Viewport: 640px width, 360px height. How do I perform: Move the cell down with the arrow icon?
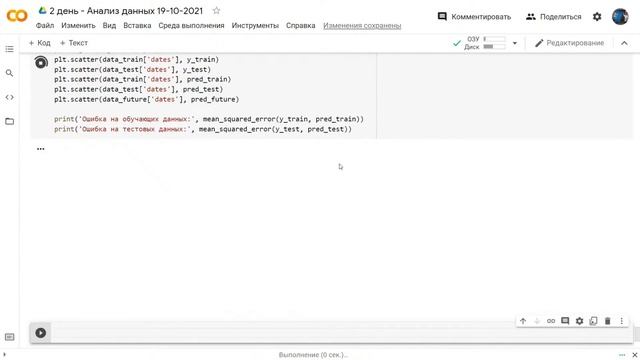537,321
